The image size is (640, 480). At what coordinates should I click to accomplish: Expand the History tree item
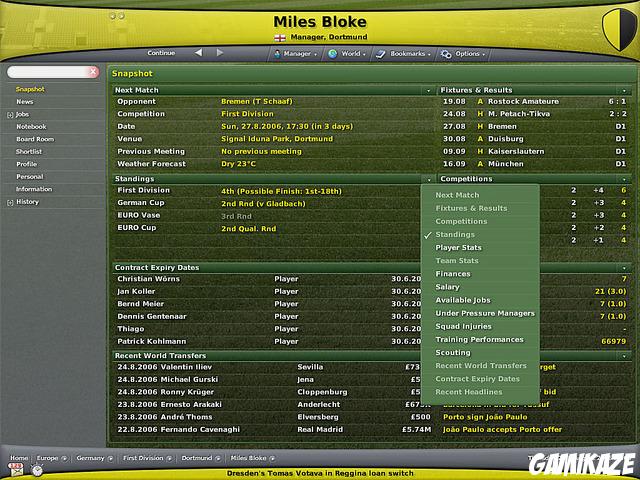click(x=10, y=202)
